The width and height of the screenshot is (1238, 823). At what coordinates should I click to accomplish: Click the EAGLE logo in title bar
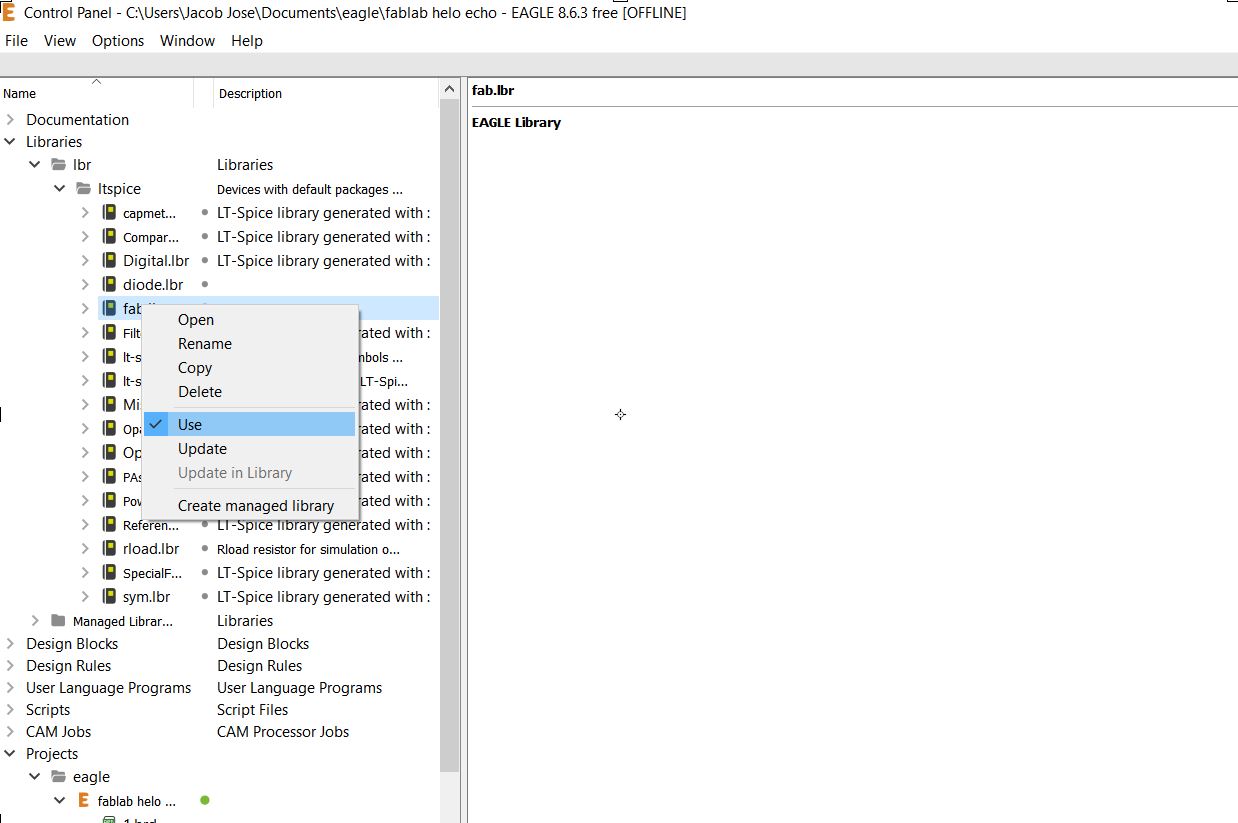[9, 13]
